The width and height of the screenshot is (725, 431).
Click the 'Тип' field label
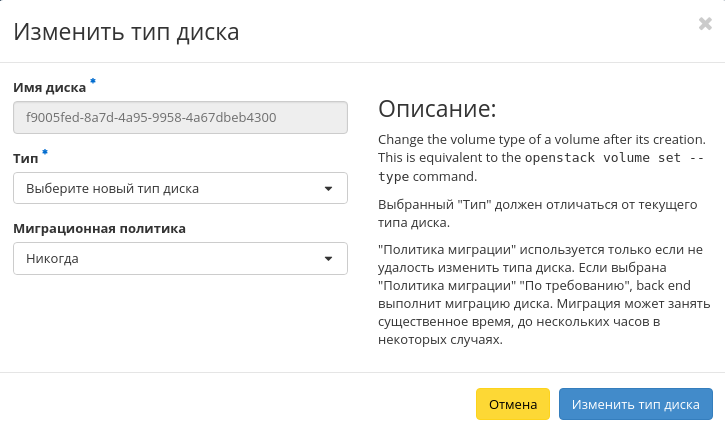click(25, 159)
